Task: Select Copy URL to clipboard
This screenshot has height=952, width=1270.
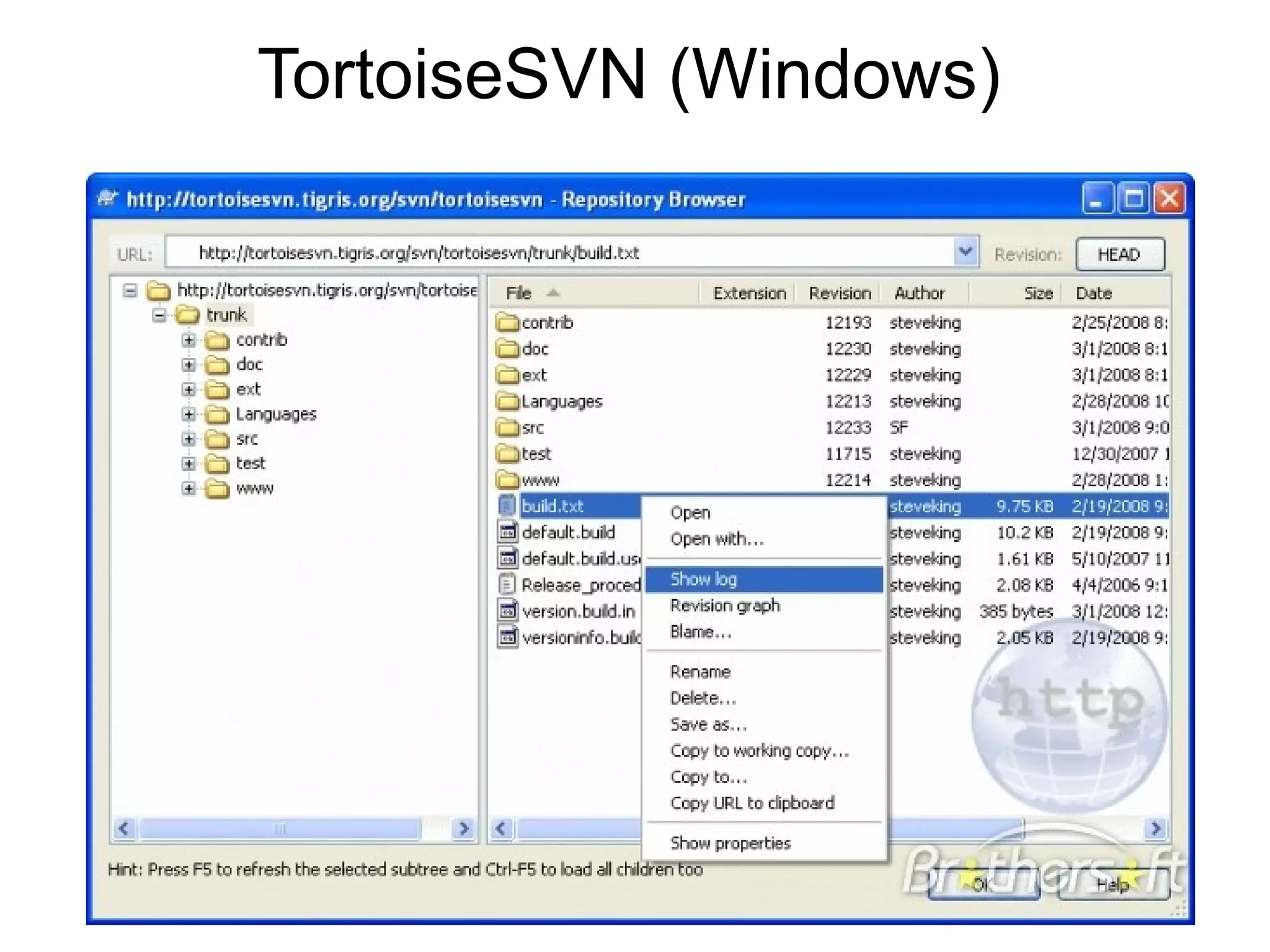Action: [x=752, y=803]
